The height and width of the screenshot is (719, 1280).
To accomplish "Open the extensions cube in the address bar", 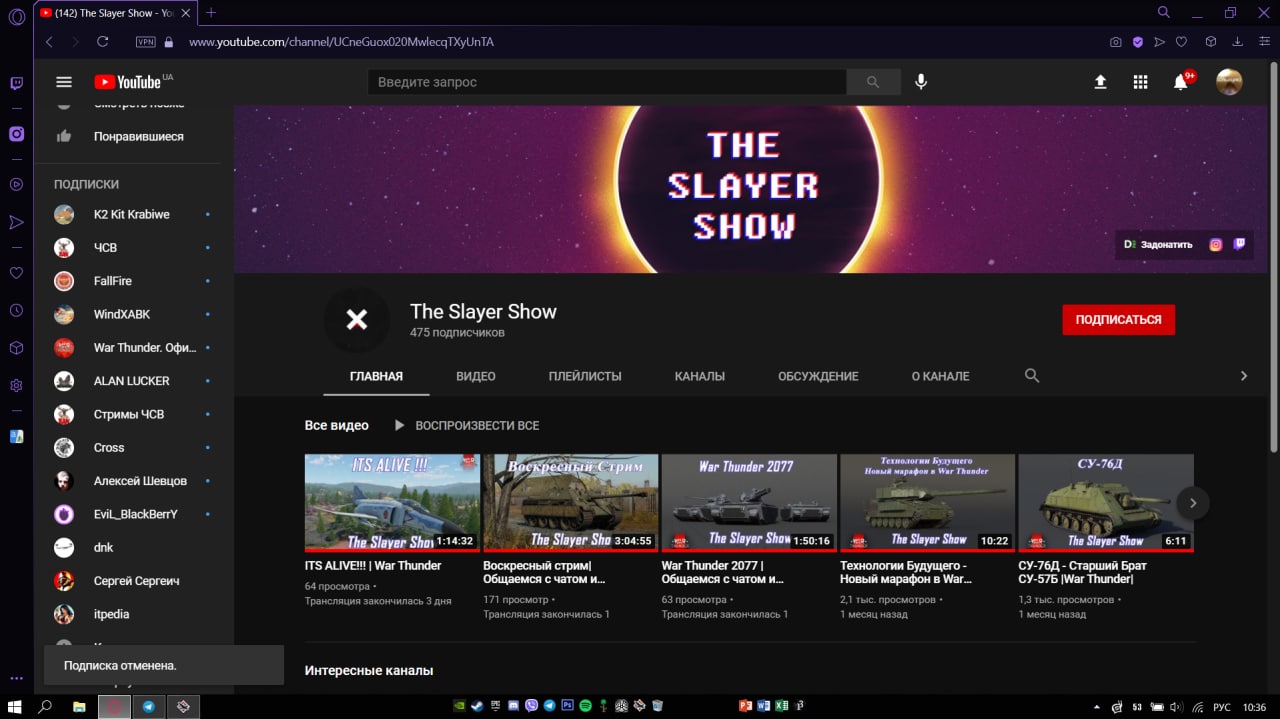I will (x=1211, y=42).
